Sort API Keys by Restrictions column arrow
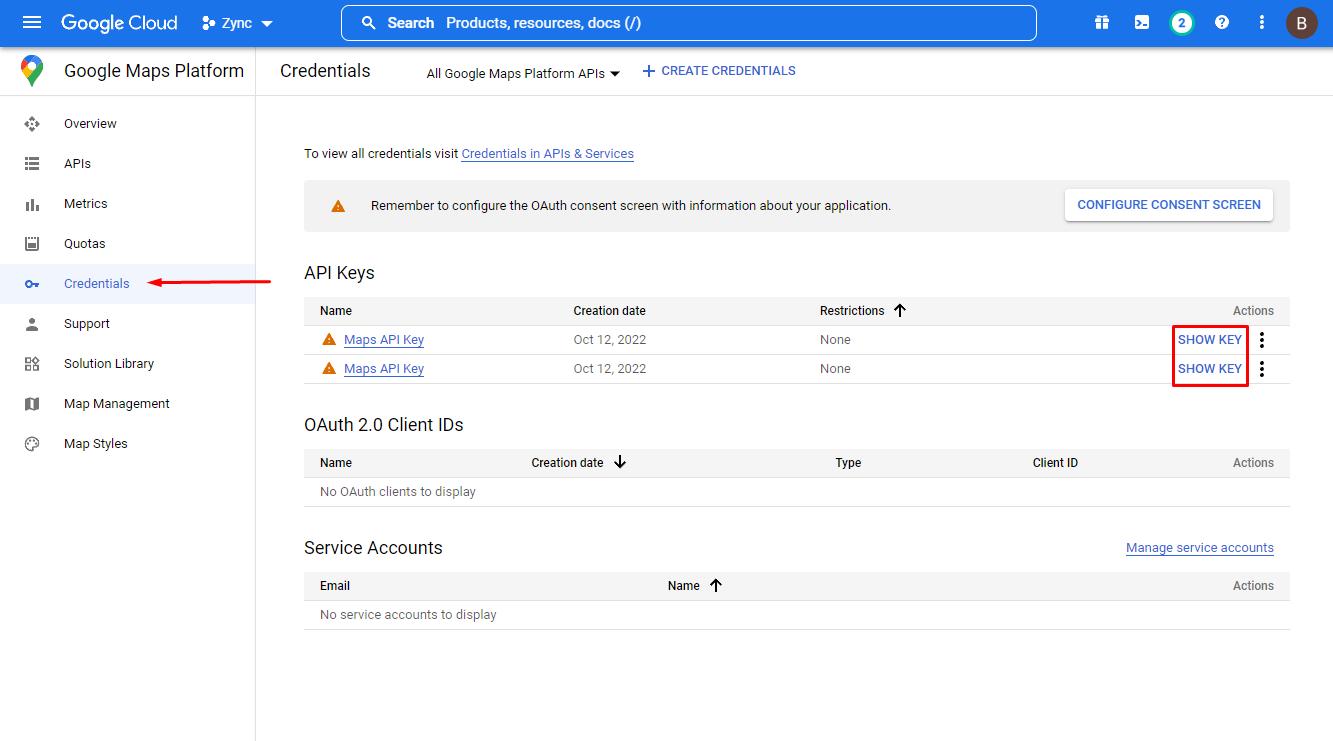Screen dimensions: 1333x741 [900, 311]
